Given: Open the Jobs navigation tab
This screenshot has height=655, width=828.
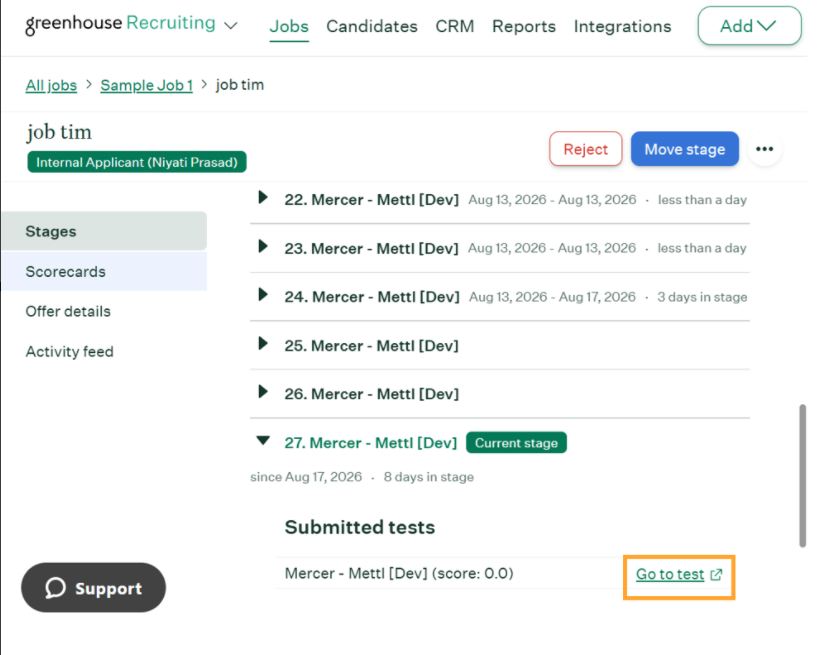Looking at the screenshot, I should [289, 26].
